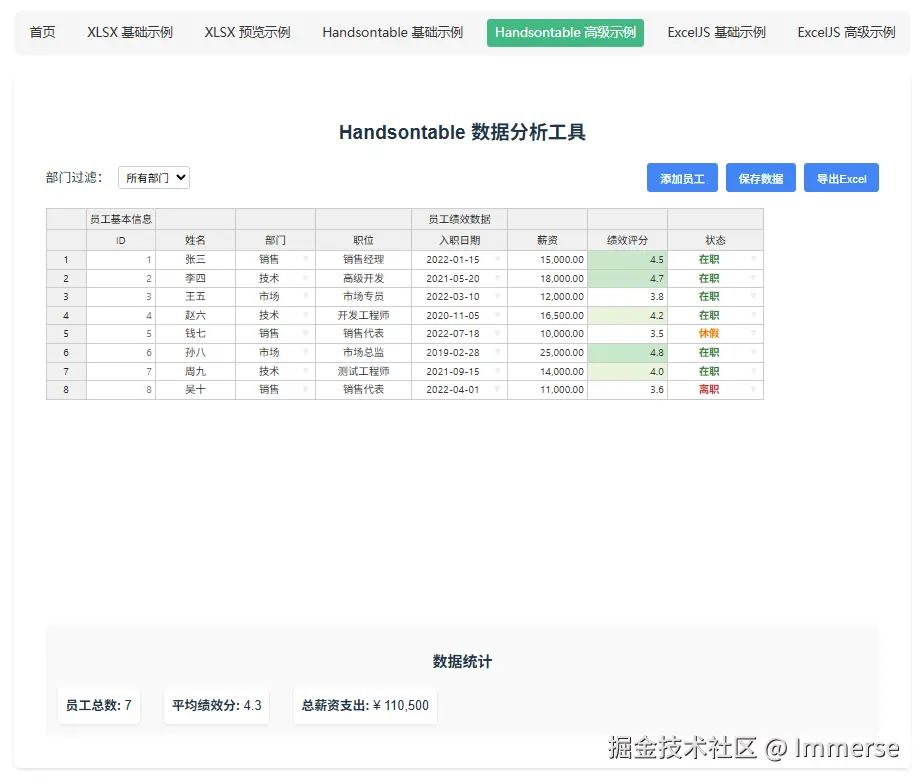Select the Handsontable 基础示例 tab
922x784 pixels.
pyautogui.click(x=392, y=32)
